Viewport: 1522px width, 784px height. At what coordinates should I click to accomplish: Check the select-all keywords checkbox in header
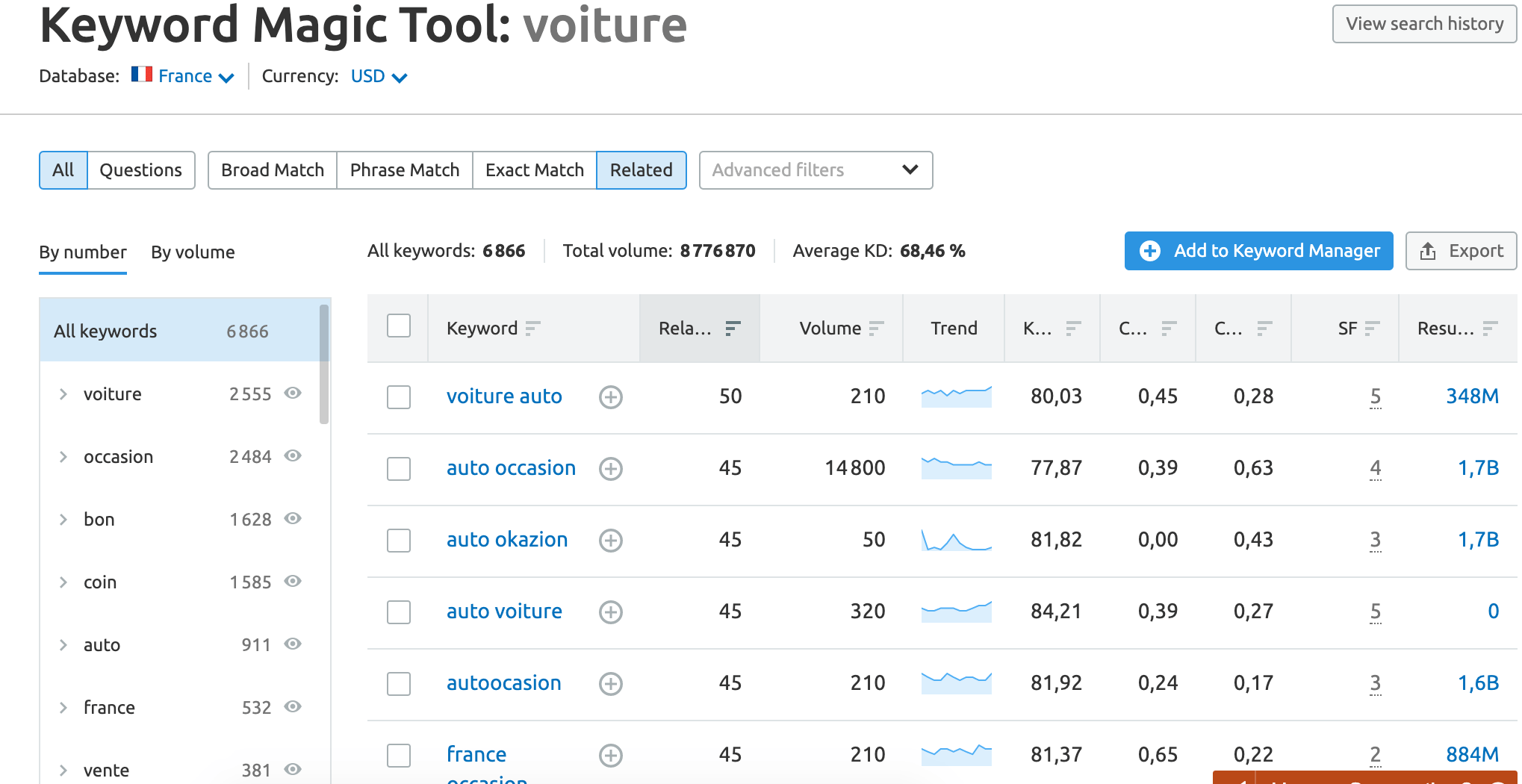pos(399,326)
